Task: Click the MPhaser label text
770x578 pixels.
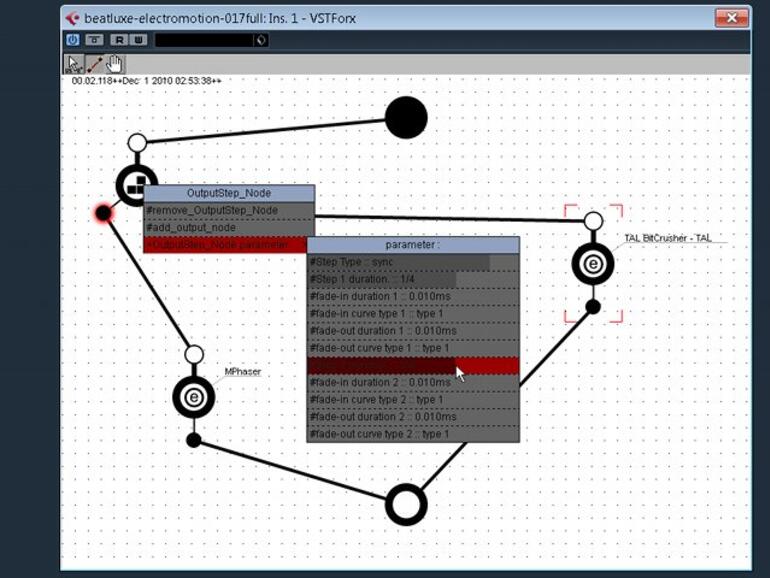Action: click(x=243, y=372)
